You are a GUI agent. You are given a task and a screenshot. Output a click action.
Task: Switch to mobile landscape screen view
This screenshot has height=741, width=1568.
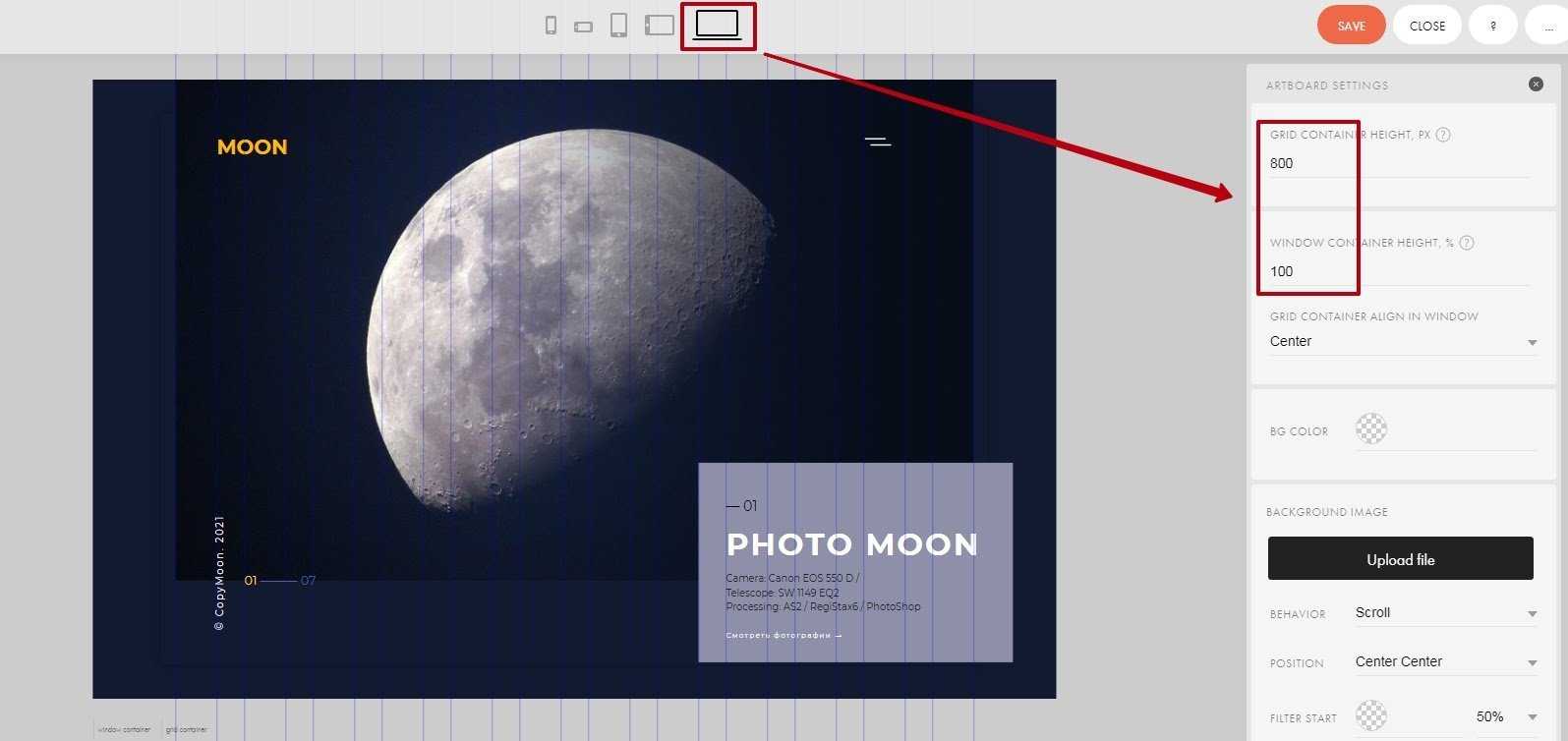583,27
